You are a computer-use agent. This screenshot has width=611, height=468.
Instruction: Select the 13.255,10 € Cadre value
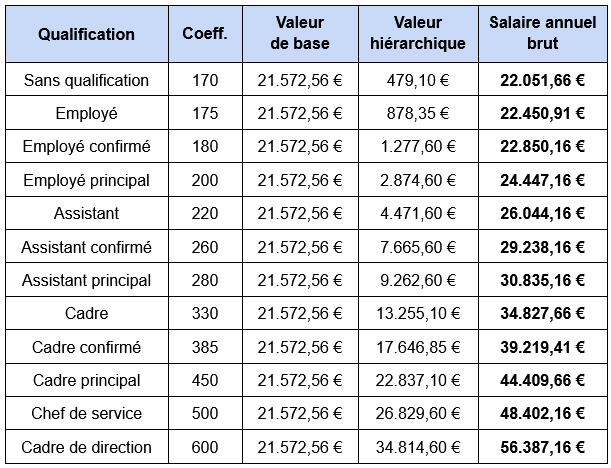[418, 313]
